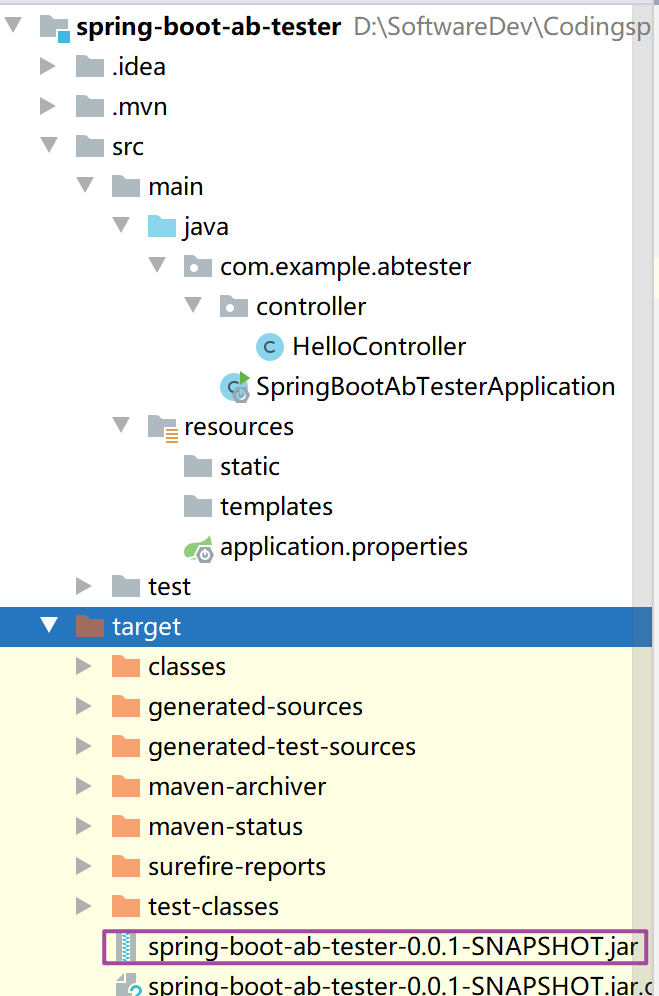Click the application.properties Spring file icon

pyautogui.click(x=198, y=547)
